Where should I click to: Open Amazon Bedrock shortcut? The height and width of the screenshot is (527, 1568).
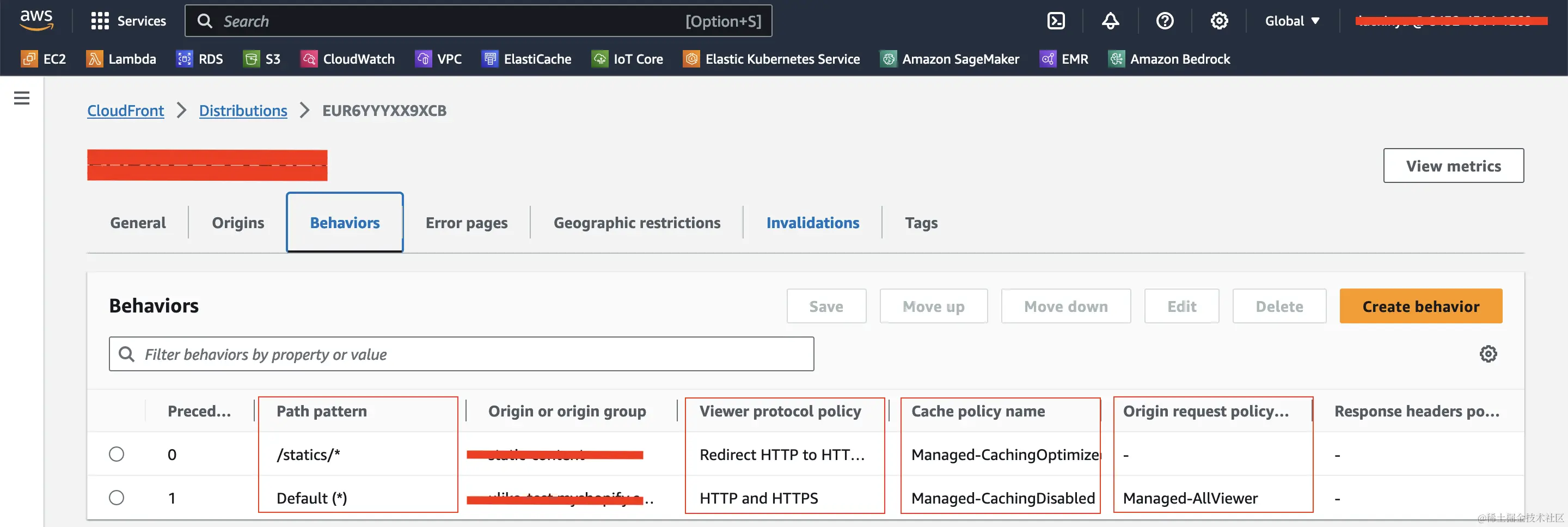[x=1169, y=59]
